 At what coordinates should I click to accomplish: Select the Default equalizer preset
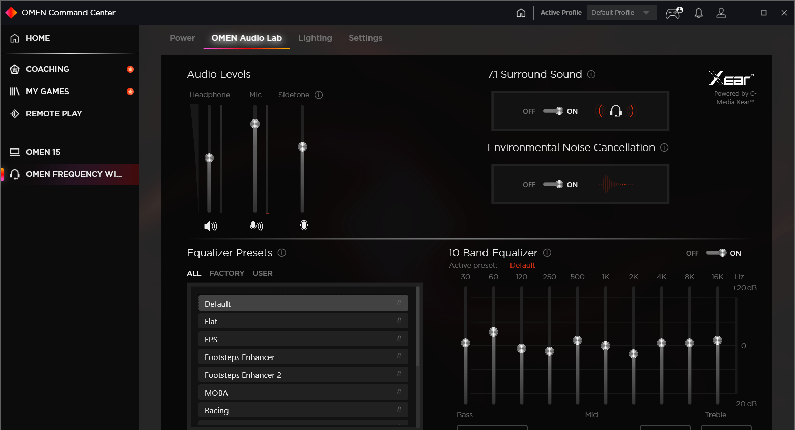(303, 303)
